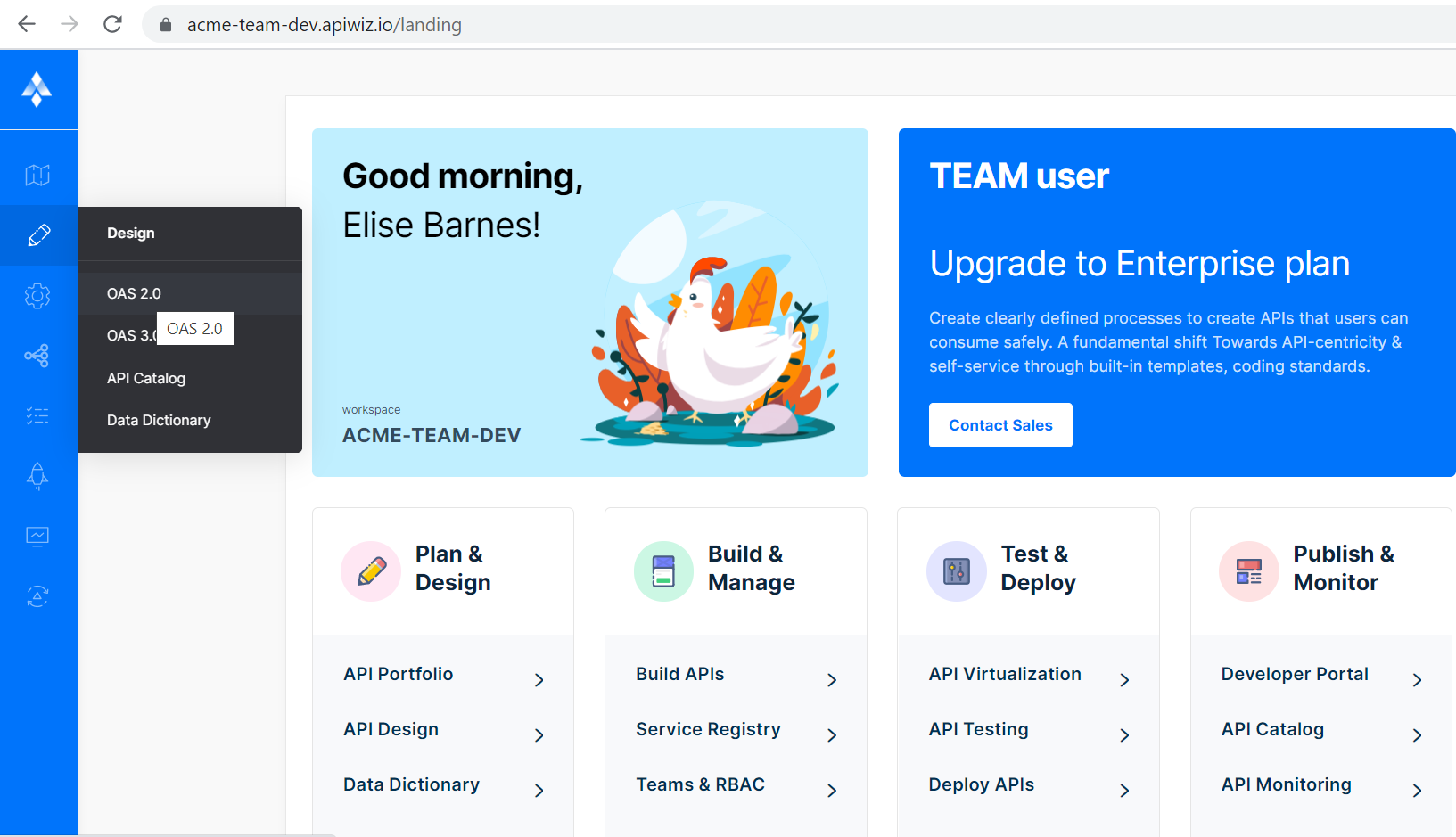Image resolution: width=1456 pixels, height=837 pixels.
Task: Open Data Dictionary in the Design menu
Action: (x=158, y=419)
